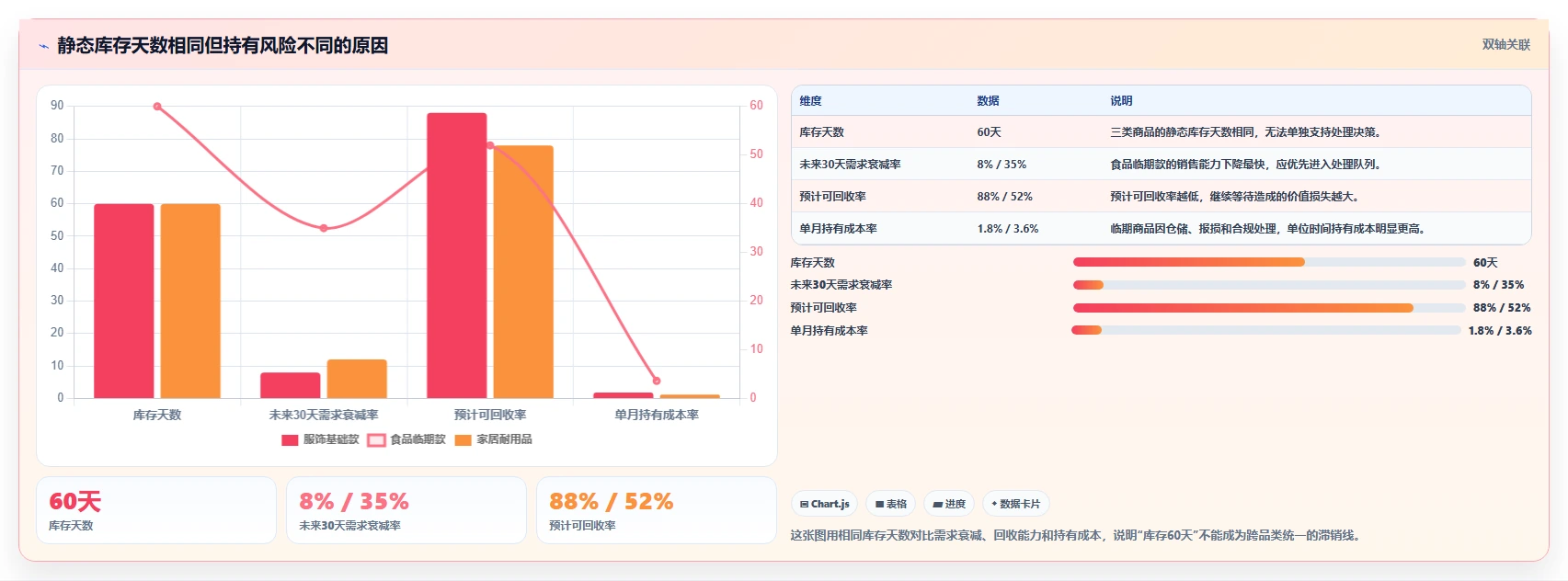Click the line point above 未来30天需求衰减率
The height and width of the screenshot is (581, 1568).
tap(324, 228)
